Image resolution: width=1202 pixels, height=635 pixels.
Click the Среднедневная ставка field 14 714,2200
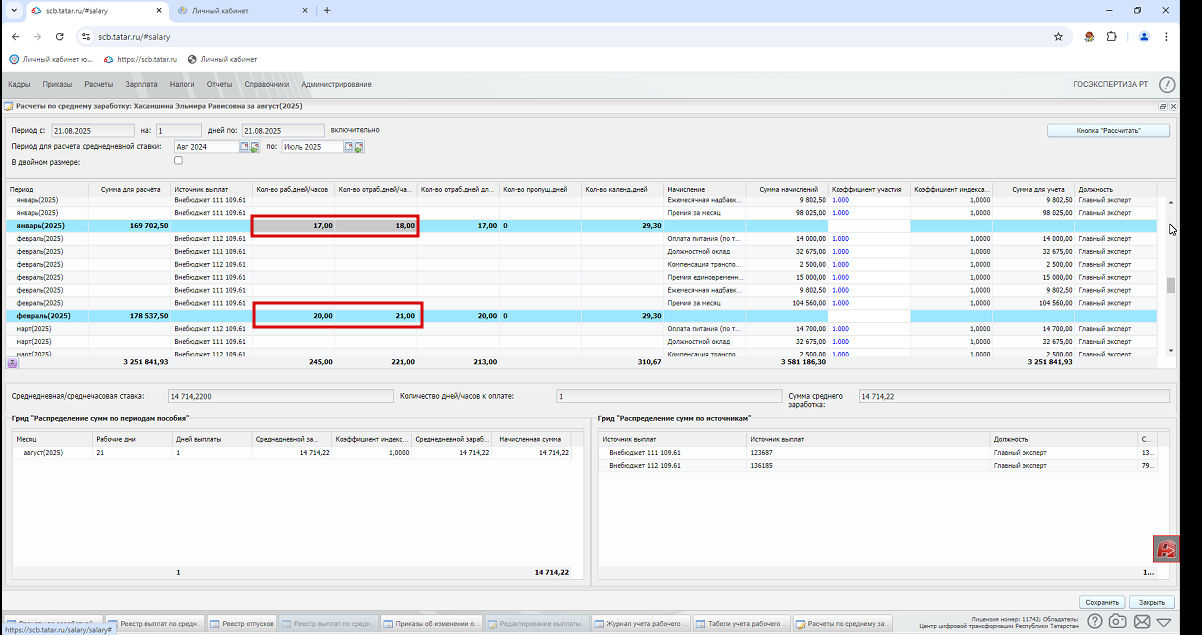pyautogui.click(x=280, y=397)
